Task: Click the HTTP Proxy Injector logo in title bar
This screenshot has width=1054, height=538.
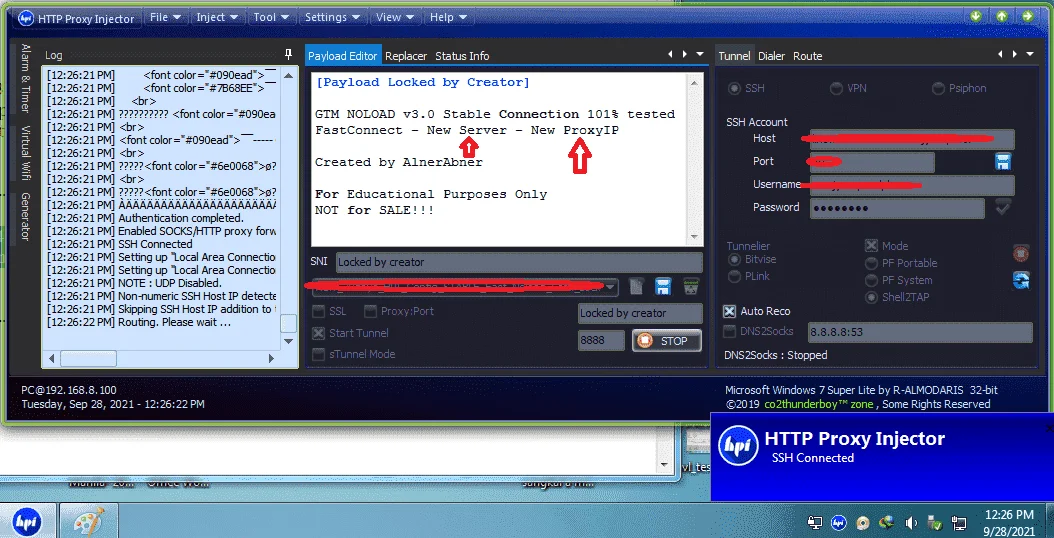Action: pos(25,18)
